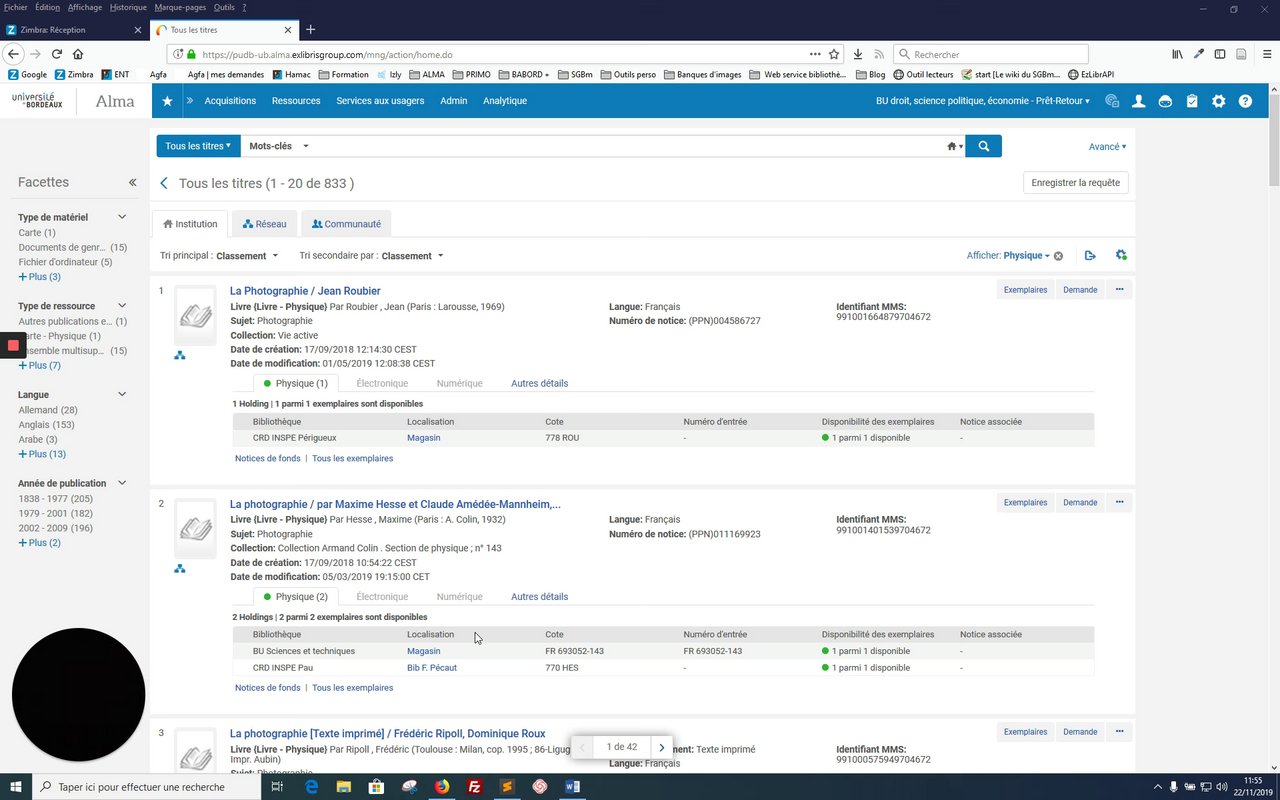Go back using arrow beside Tous les titres heading

click(x=164, y=183)
